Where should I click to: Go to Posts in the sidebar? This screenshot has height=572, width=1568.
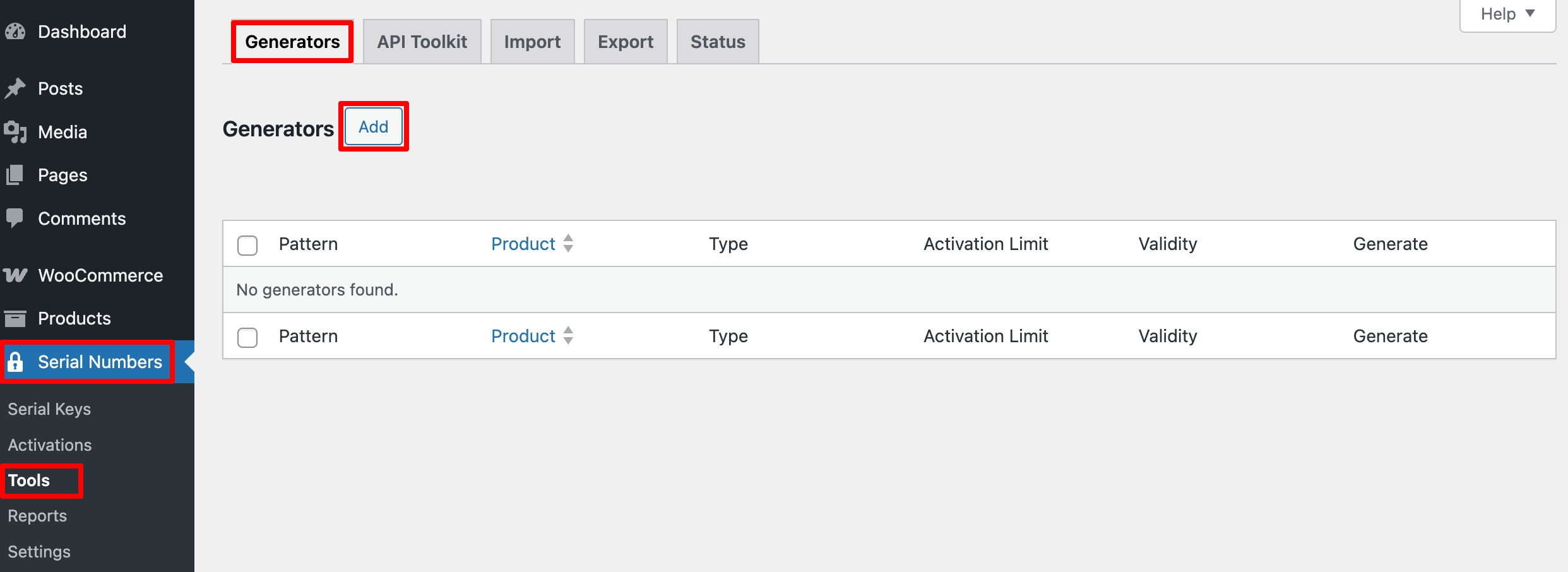61,88
